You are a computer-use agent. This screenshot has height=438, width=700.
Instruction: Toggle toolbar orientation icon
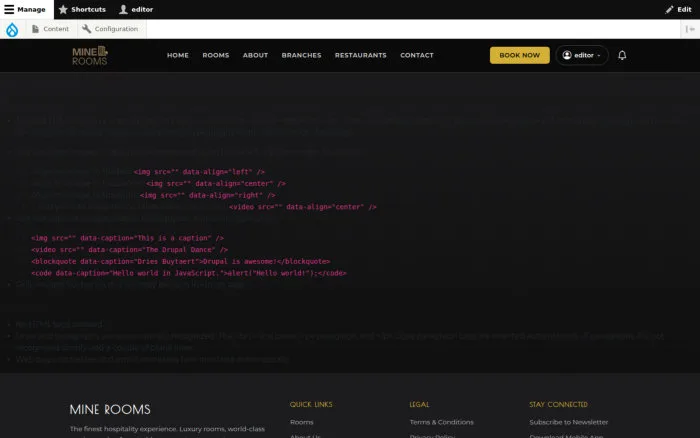click(690, 29)
